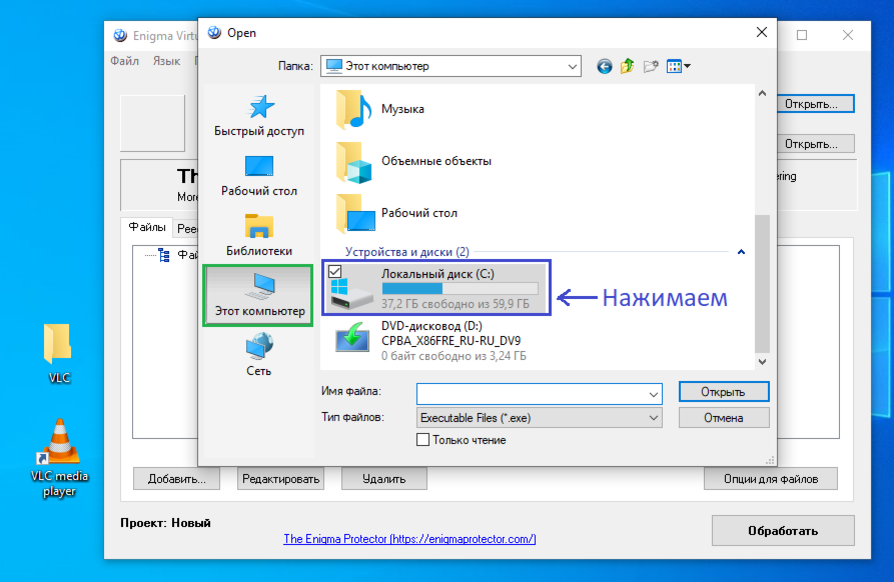
Task: Expand the Имя файла dropdown arrow
Action: (x=653, y=394)
